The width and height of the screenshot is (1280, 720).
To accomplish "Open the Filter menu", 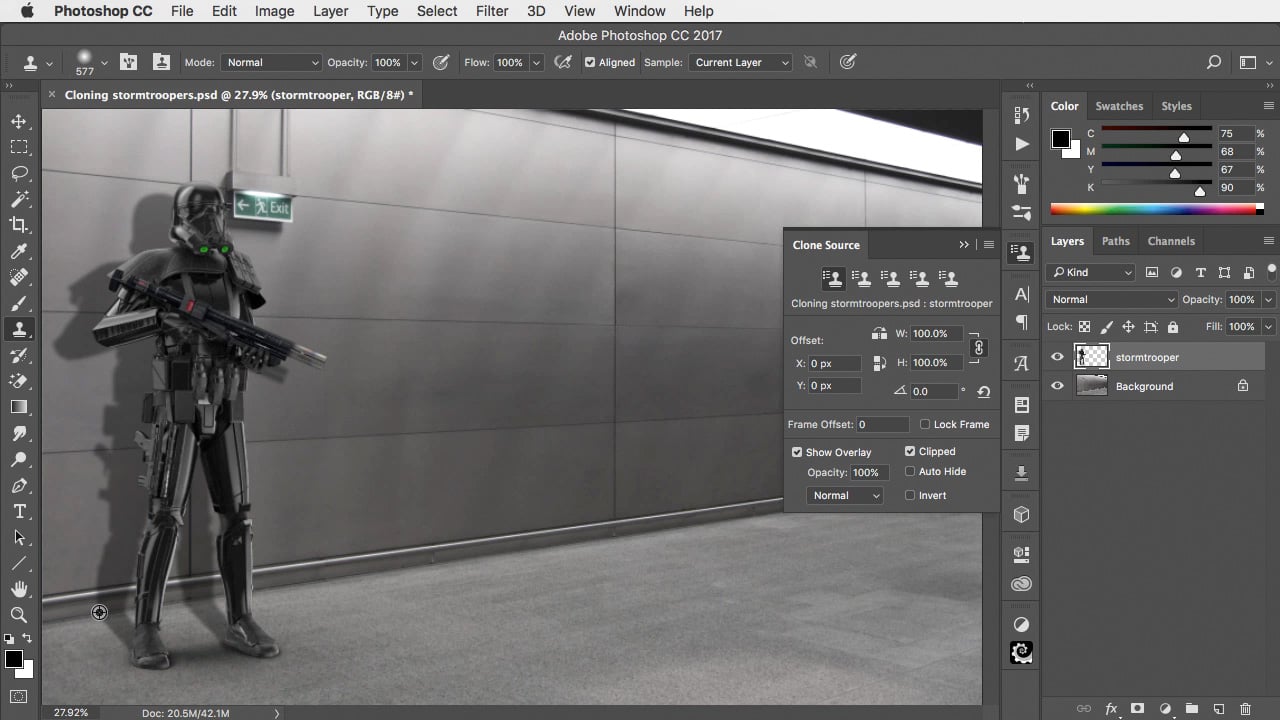I will (x=491, y=11).
